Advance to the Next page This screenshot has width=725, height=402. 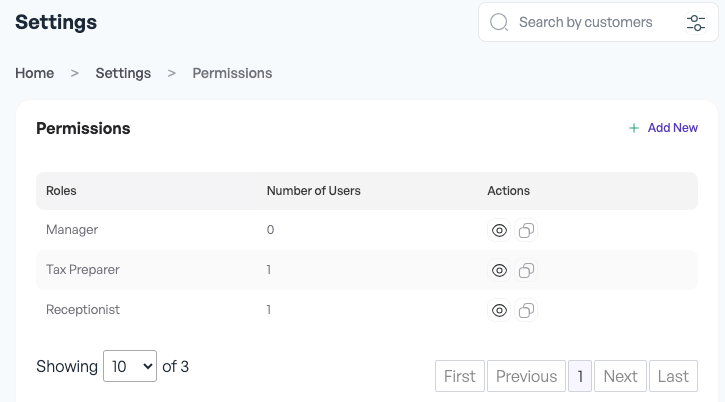pyautogui.click(x=620, y=376)
